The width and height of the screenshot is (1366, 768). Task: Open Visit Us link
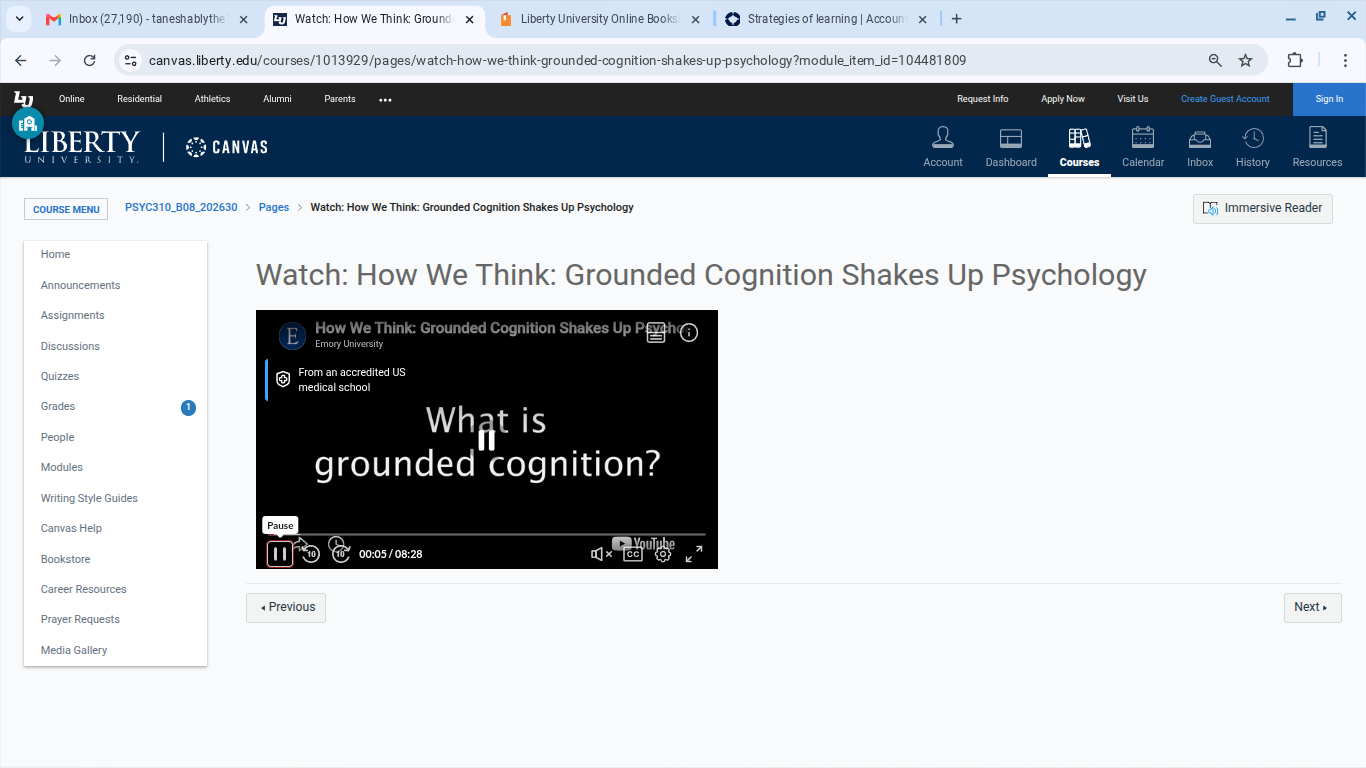1132,99
